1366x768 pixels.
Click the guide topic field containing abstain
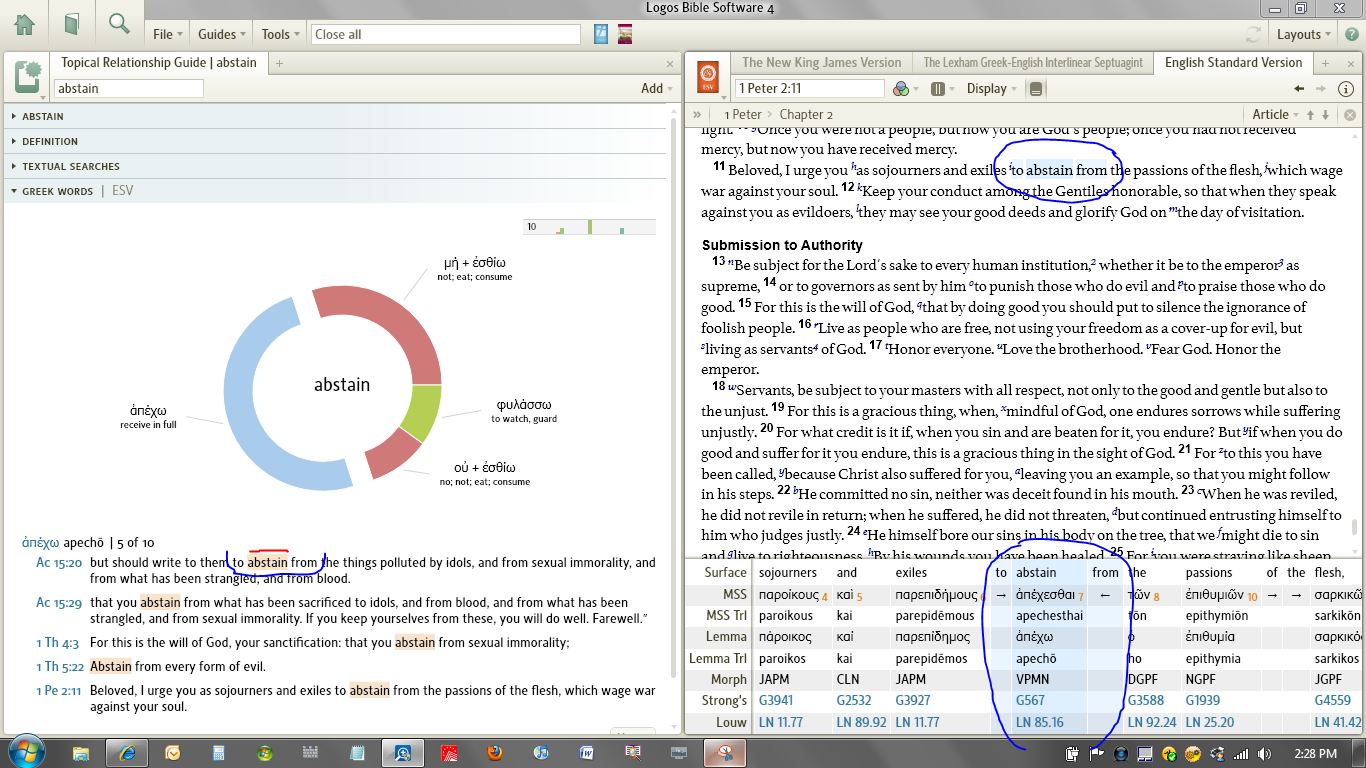pyautogui.click(x=128, y=88)
